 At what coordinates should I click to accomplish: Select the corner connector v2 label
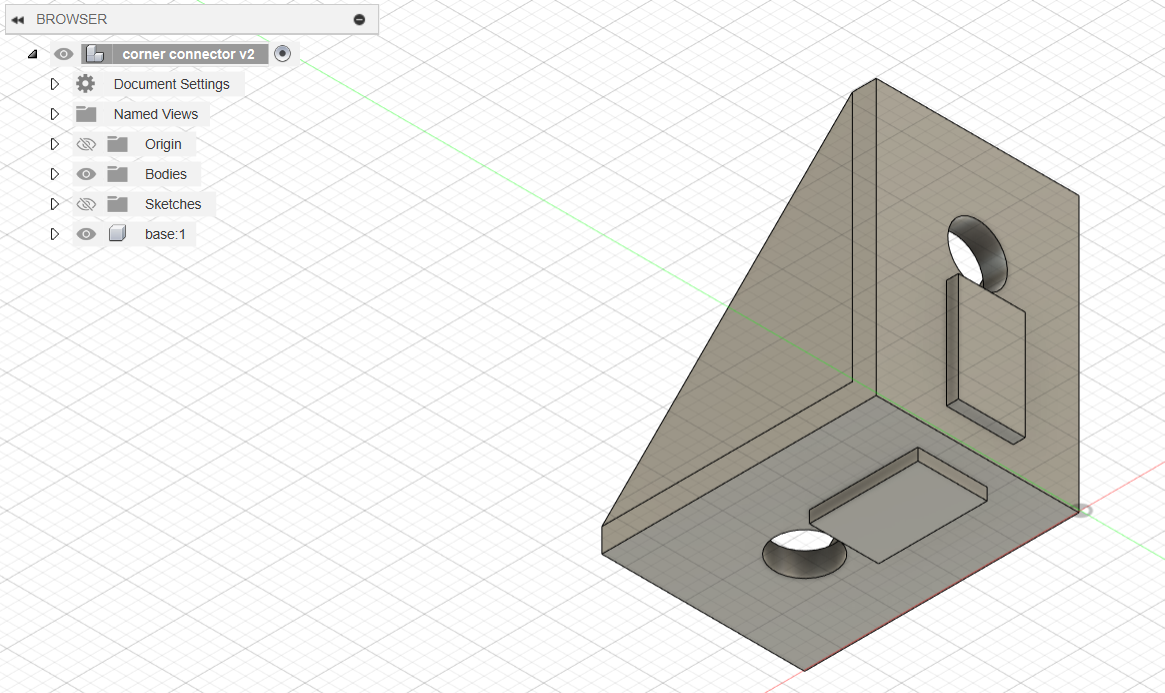point(189,54)
